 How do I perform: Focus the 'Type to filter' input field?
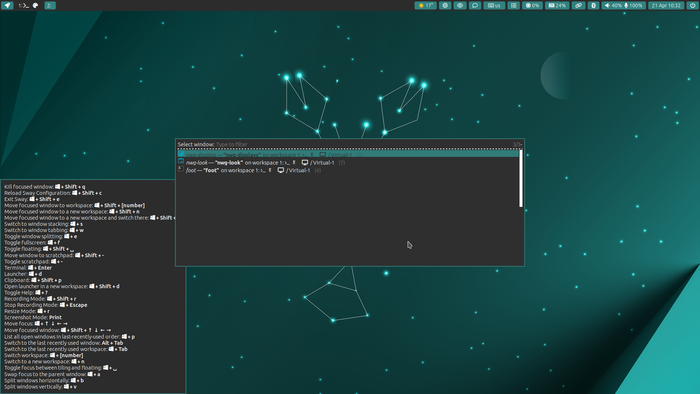364,144
